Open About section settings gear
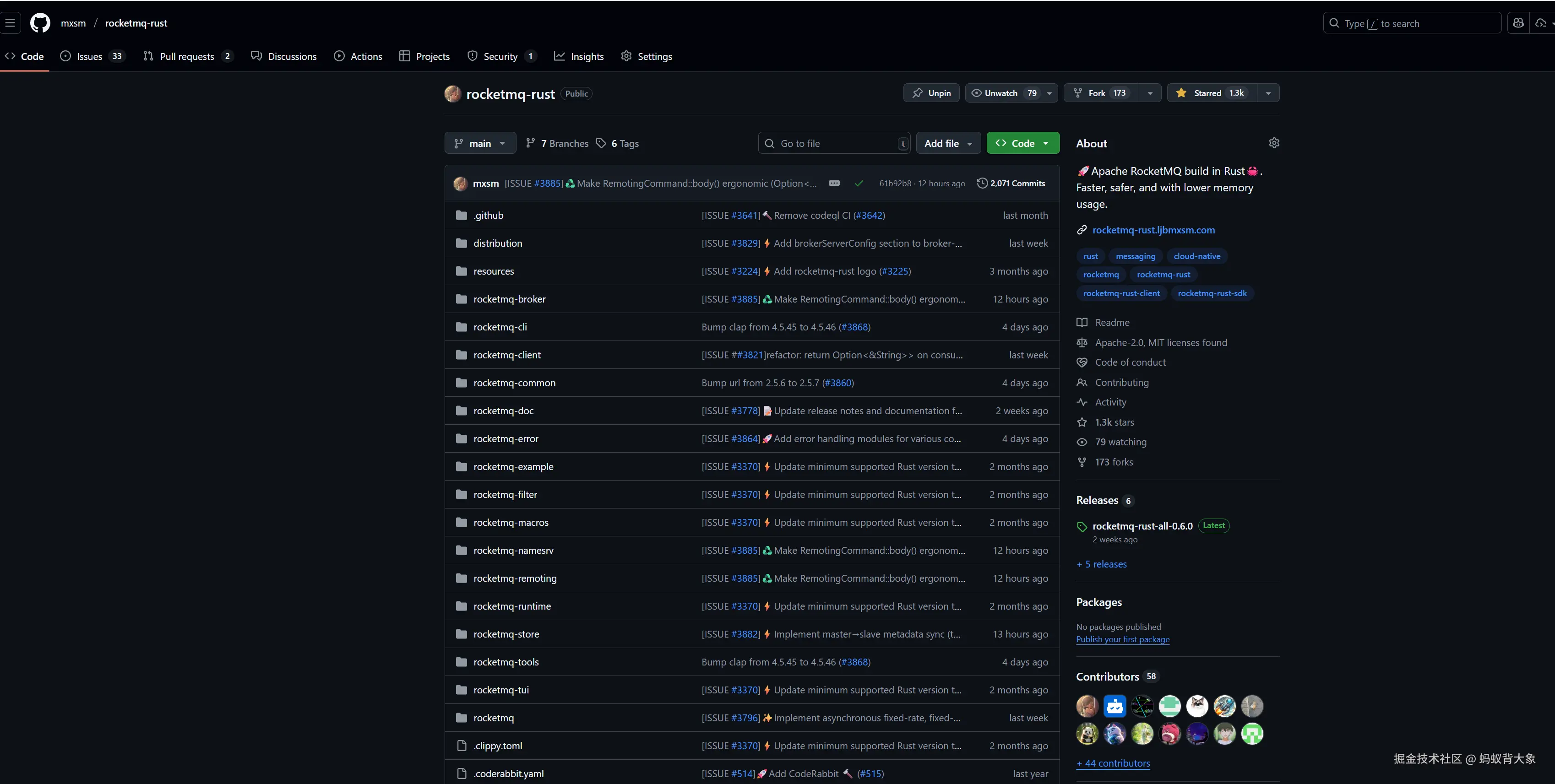Screen dimensions: 1555x784 [1274, 143]
